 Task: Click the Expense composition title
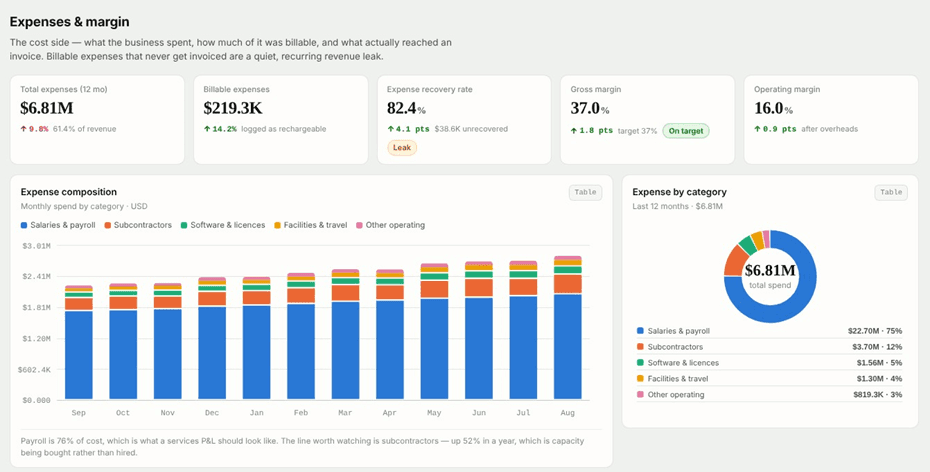pyautogui.click(x=69, y=192)
